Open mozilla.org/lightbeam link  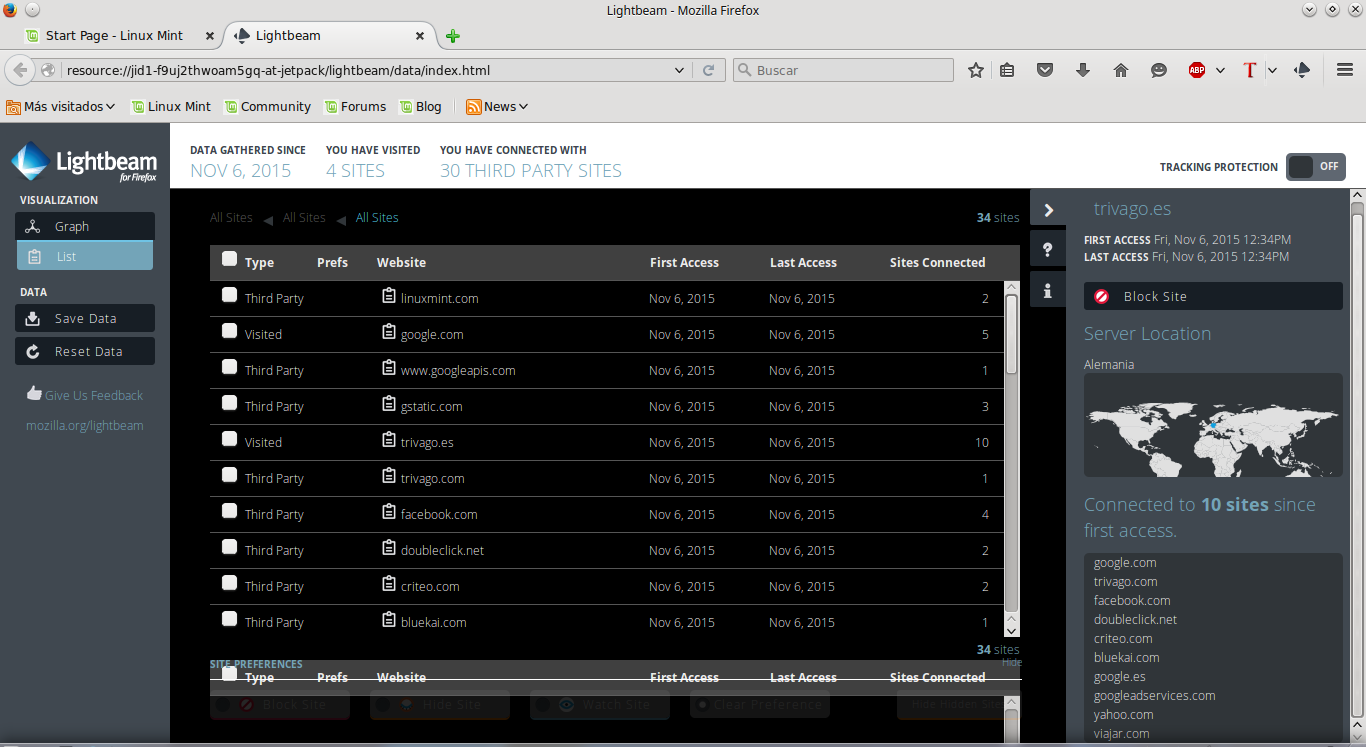85,425
